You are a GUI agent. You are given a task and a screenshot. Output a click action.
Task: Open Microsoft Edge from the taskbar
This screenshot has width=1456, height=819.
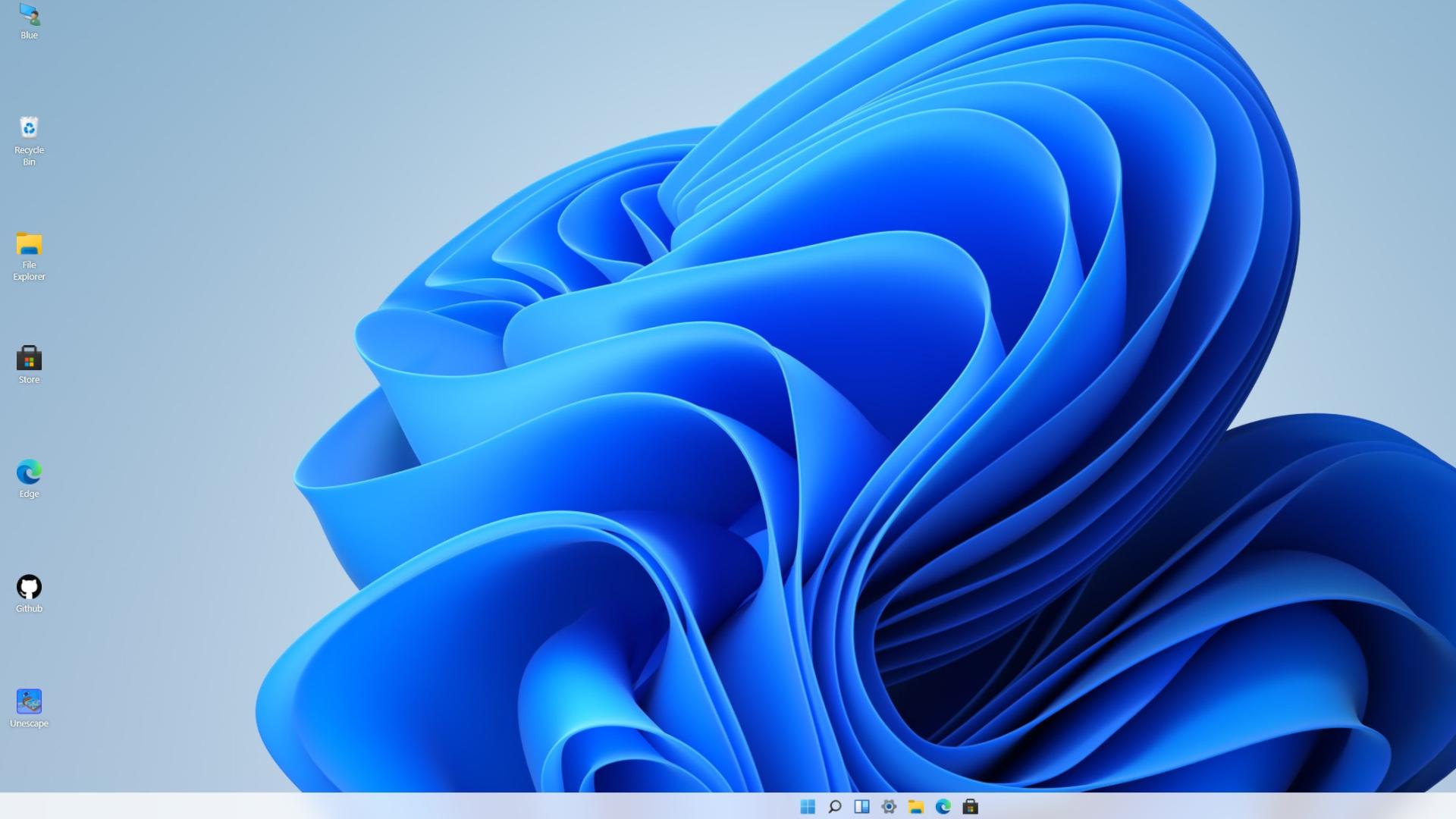pos(943,806)
